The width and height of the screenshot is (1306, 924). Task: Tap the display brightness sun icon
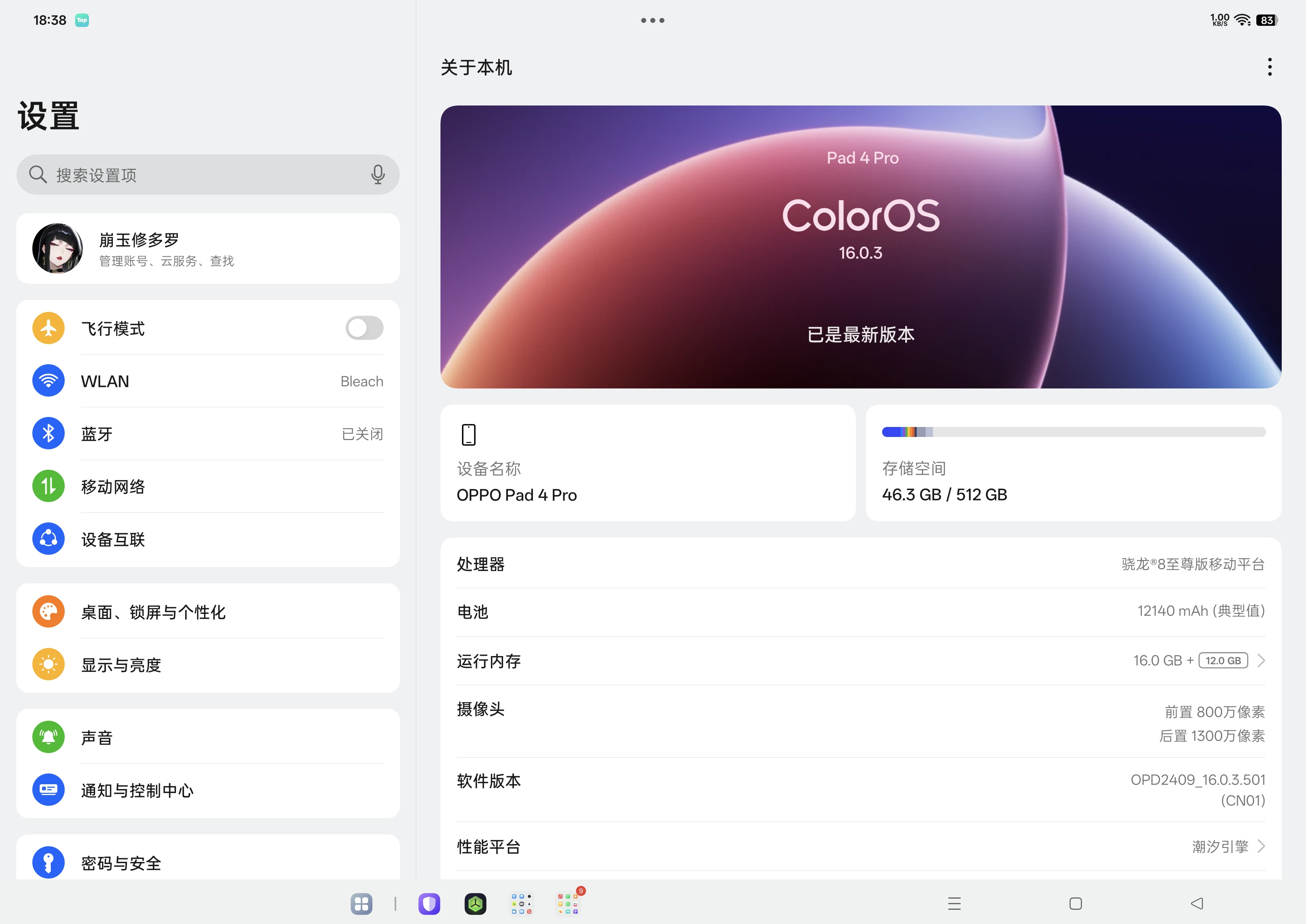(49, 665)
